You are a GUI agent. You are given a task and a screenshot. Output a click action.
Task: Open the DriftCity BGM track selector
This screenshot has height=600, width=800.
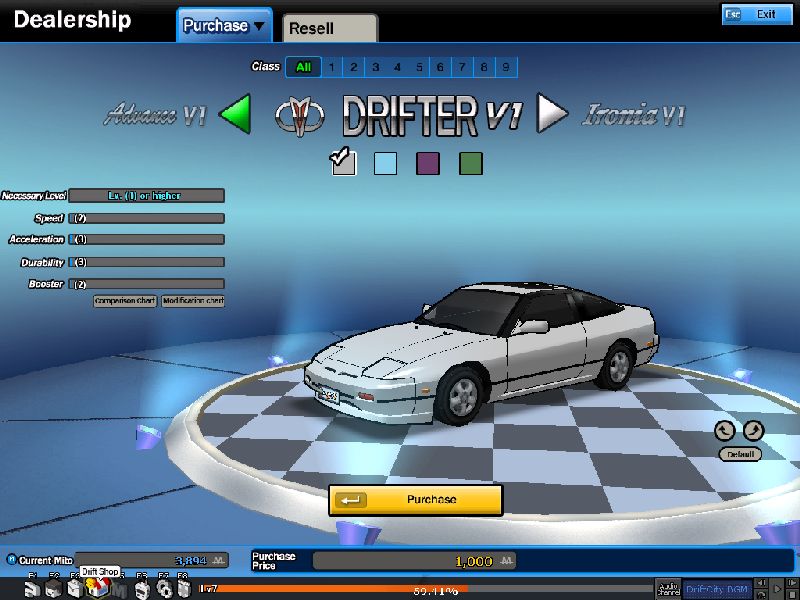715,589
